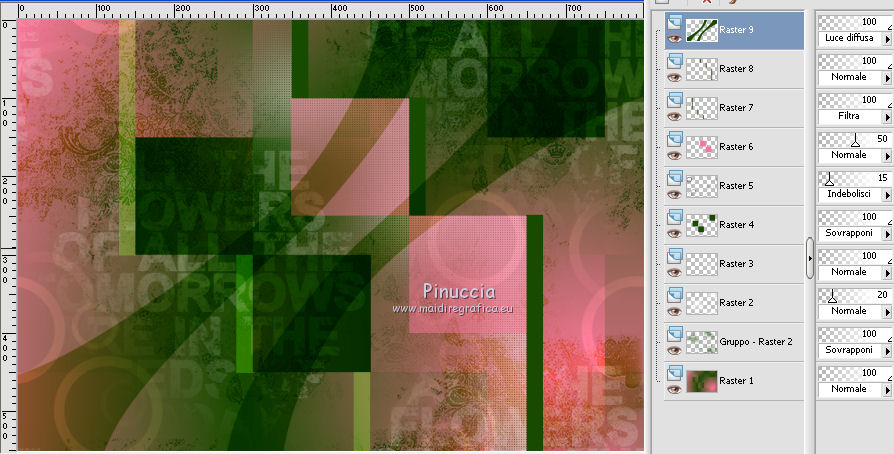Select the layer named Raster 8

pos(736,68)
